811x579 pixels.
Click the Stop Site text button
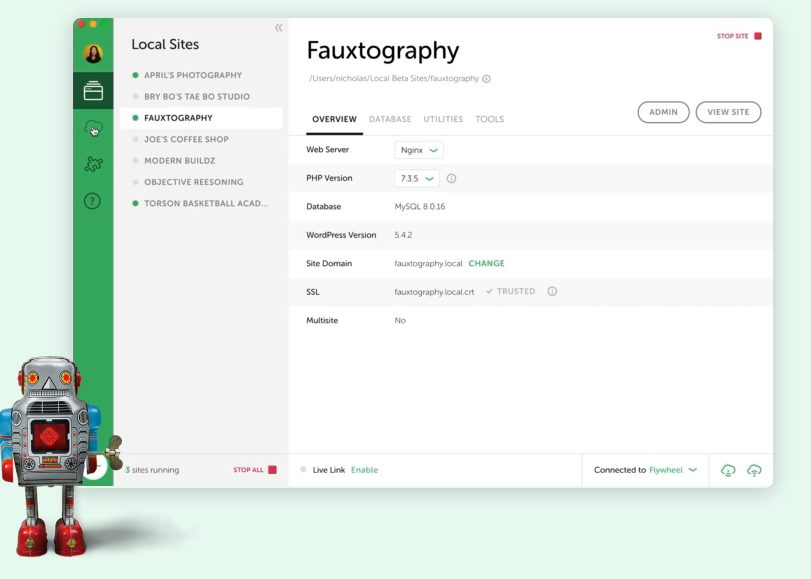coord(732,36)
